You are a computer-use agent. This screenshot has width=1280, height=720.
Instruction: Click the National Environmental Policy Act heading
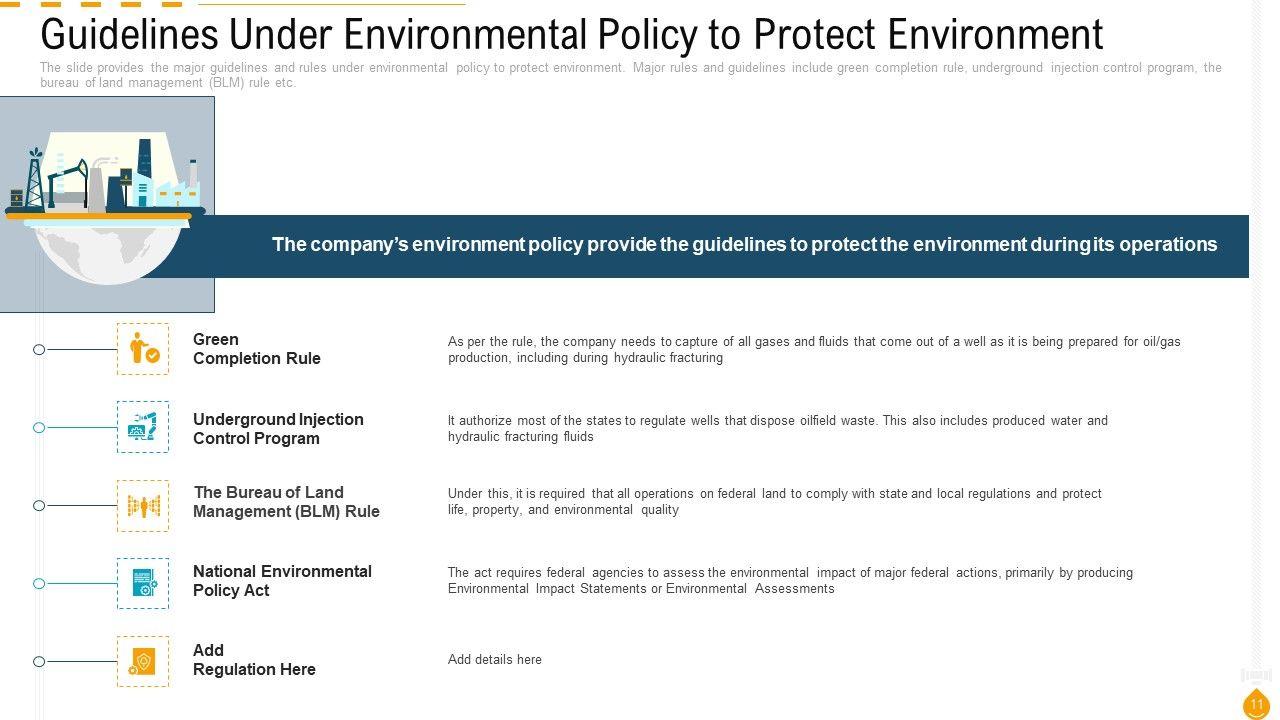(282, 581)
